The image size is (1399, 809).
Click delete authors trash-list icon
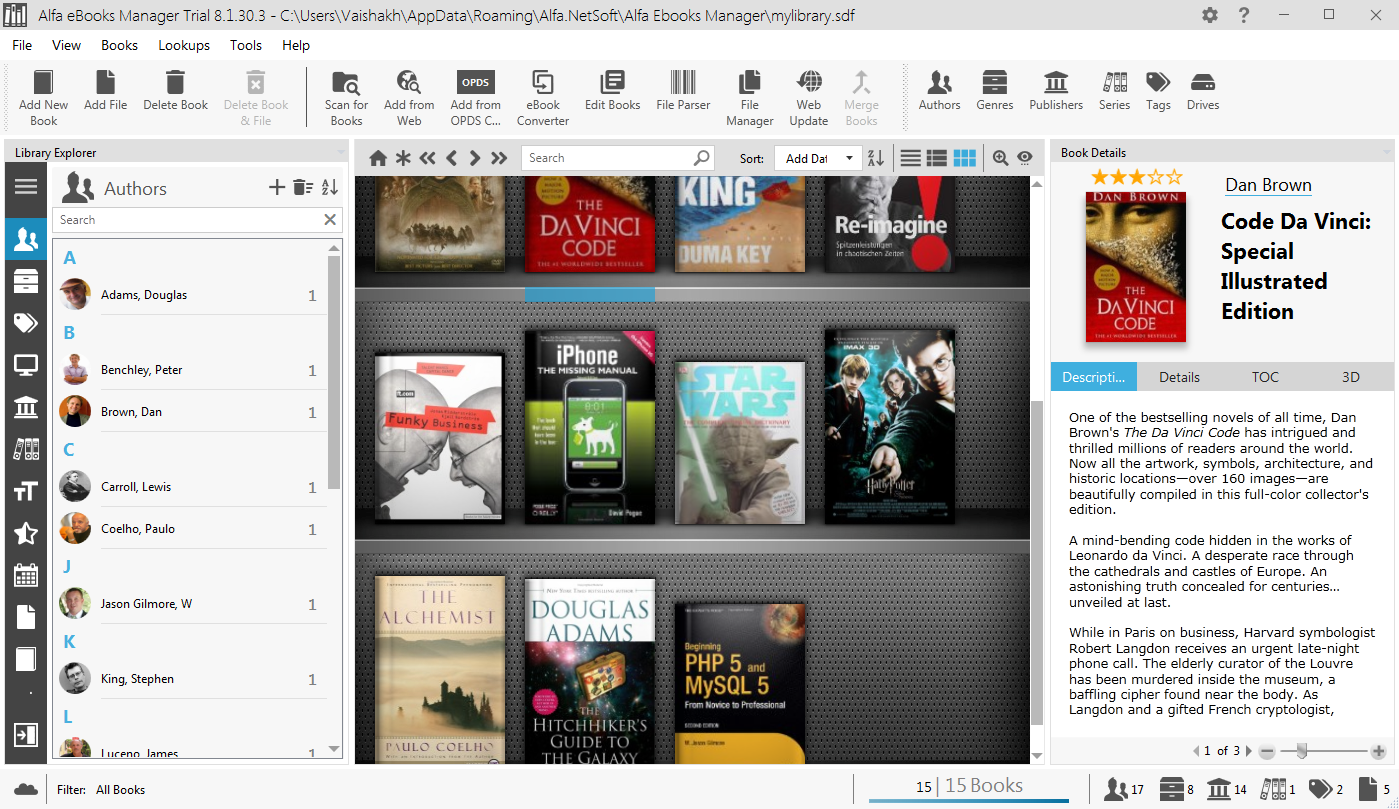303,187
